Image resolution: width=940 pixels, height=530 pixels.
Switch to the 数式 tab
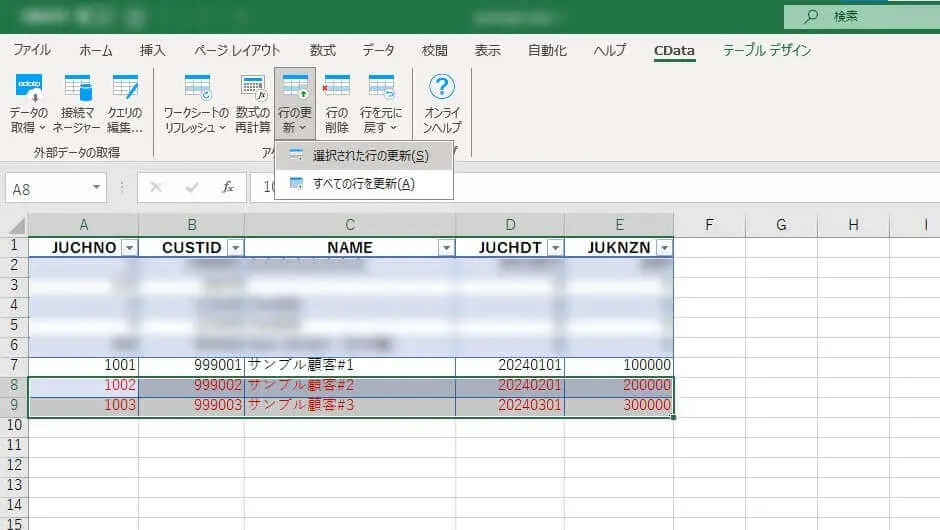click(323, 50)
